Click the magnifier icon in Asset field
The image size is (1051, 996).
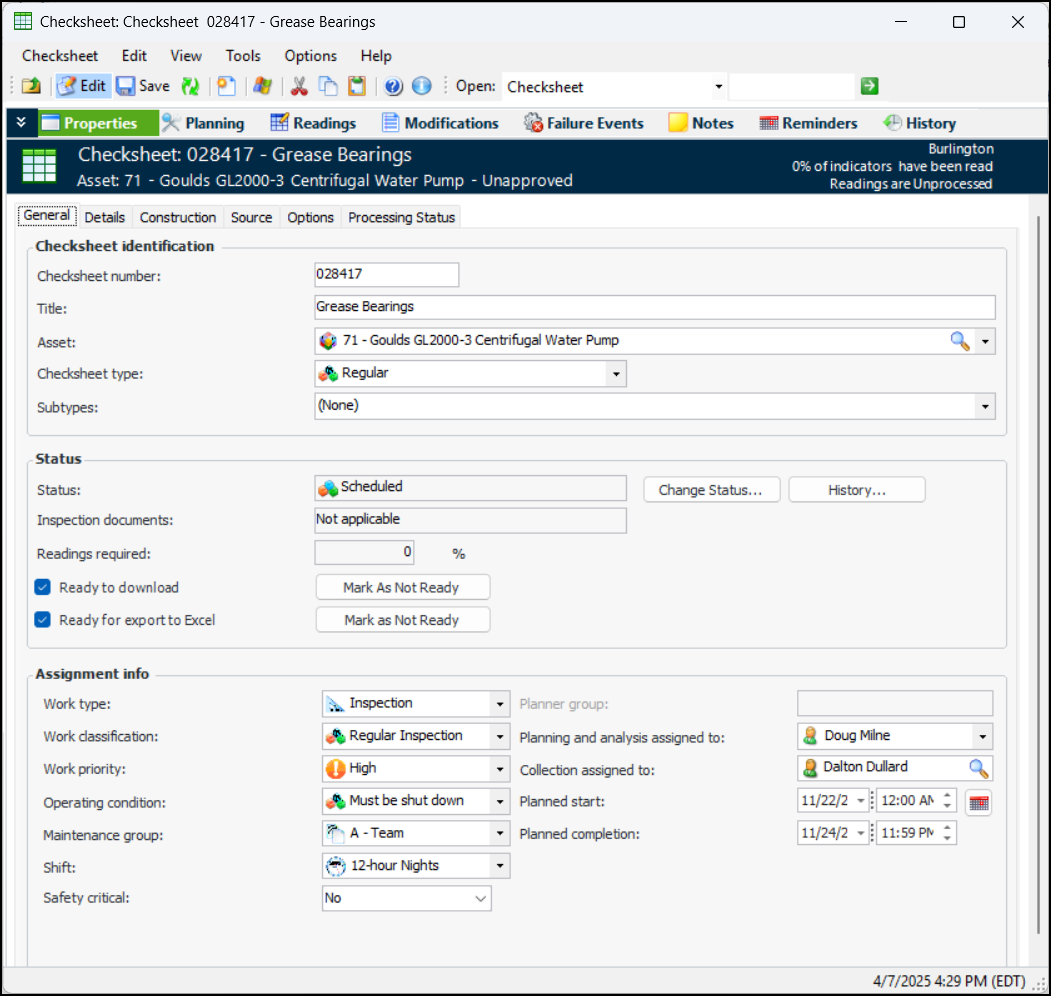pos(959,341)
